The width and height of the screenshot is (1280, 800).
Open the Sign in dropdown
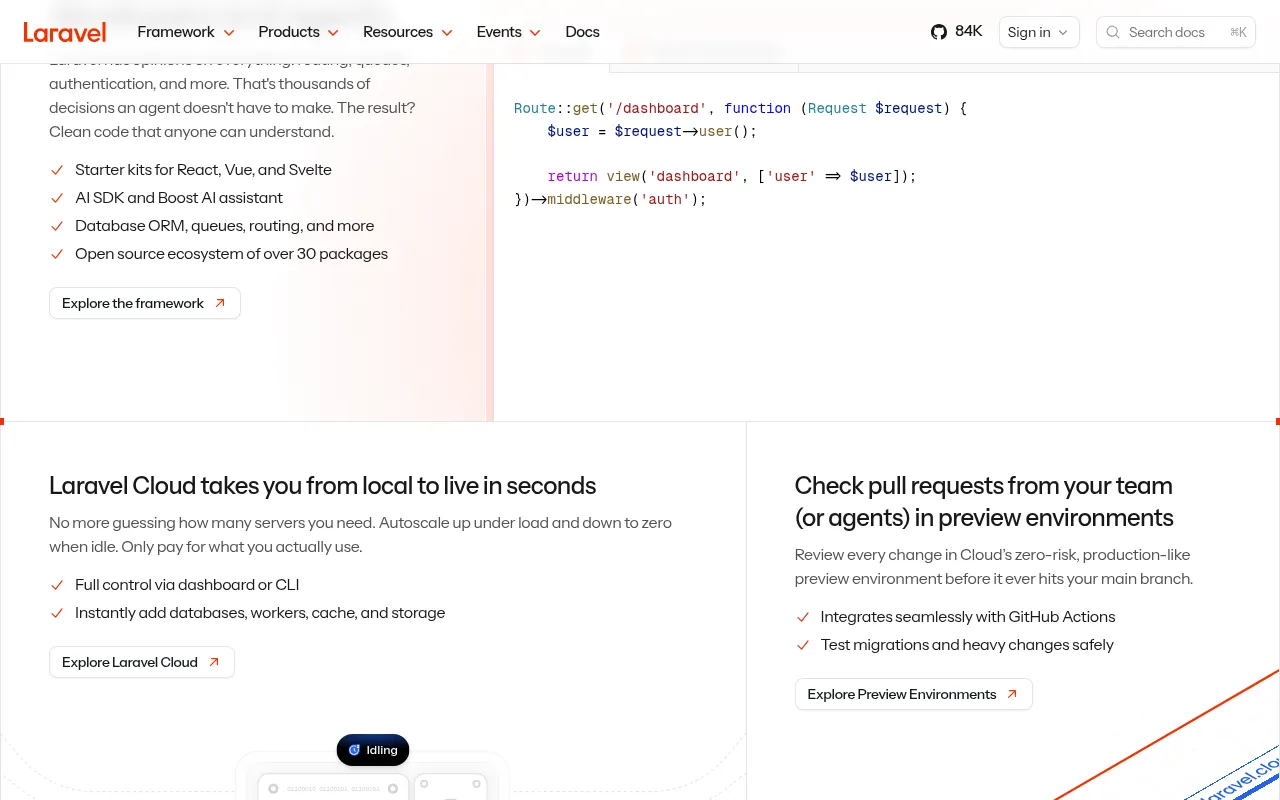[x=1039, y=32]
